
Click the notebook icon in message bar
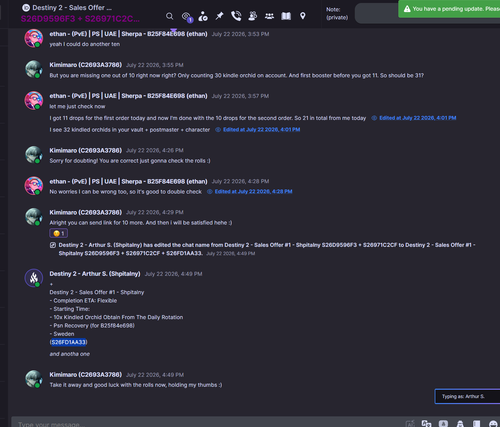(477, 424)
